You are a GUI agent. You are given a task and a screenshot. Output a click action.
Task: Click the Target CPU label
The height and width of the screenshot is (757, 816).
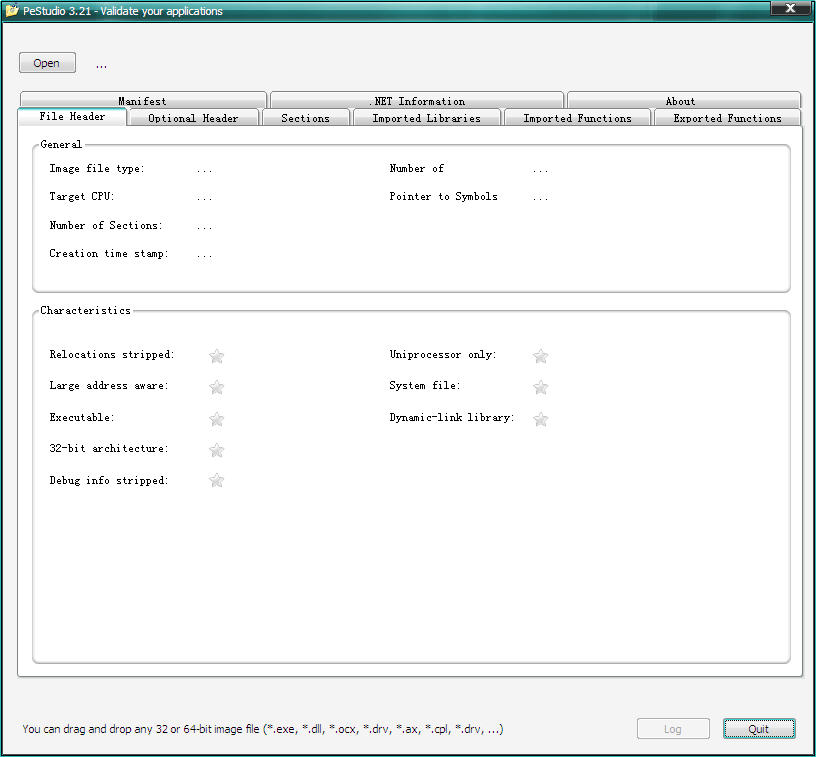82,197
